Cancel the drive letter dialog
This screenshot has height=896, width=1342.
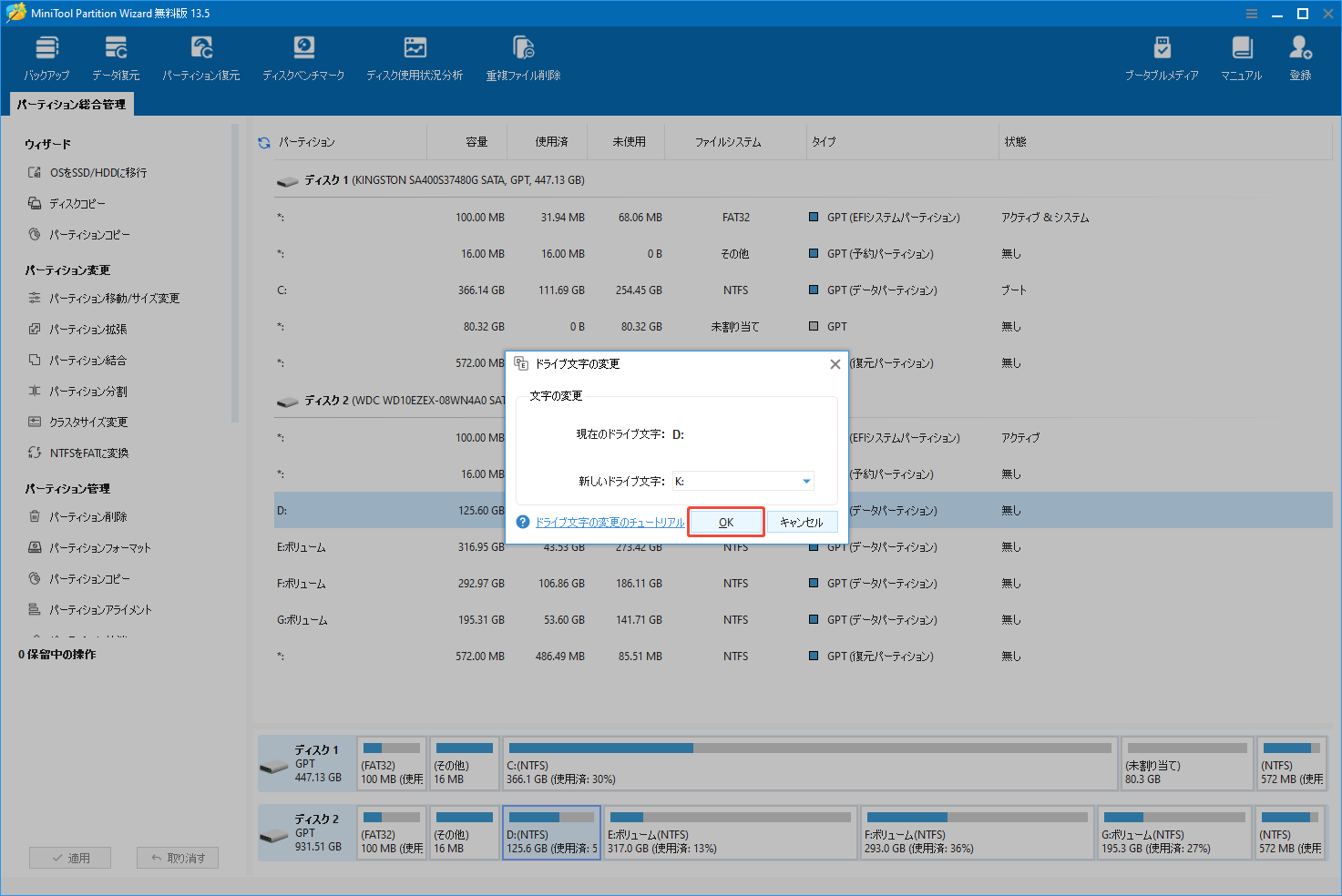[802, 521]
